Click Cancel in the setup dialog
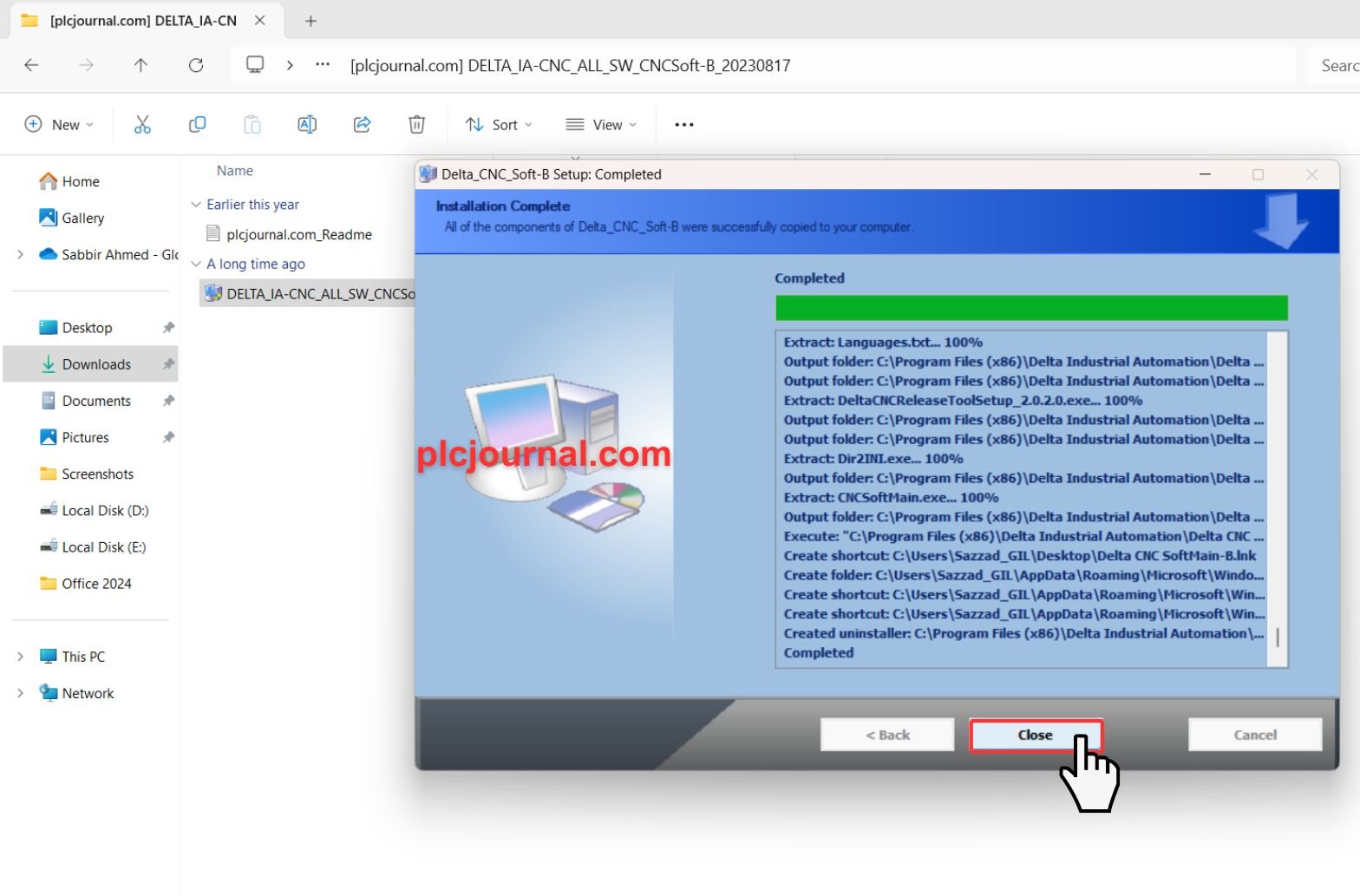Screen dimensions: 1360x896 coord(1255,735)
